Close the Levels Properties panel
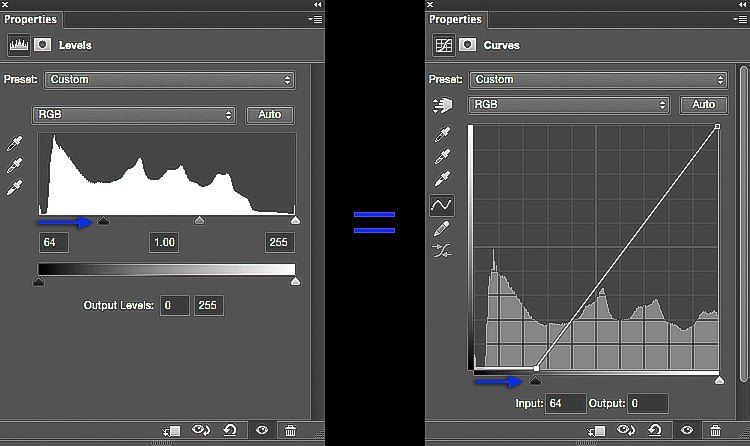This screenshot has height=446, width=750. point(5,4)
